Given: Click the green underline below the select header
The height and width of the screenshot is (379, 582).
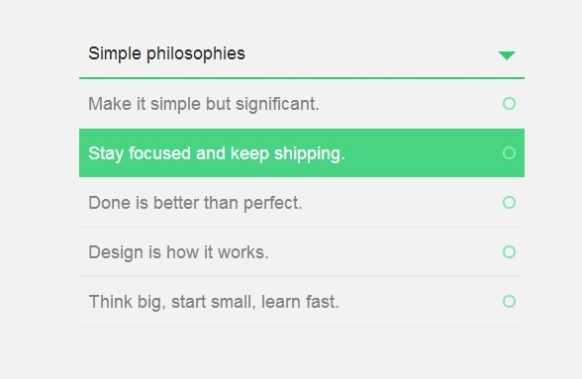Looking at the screenshot, I should [302, 78].
